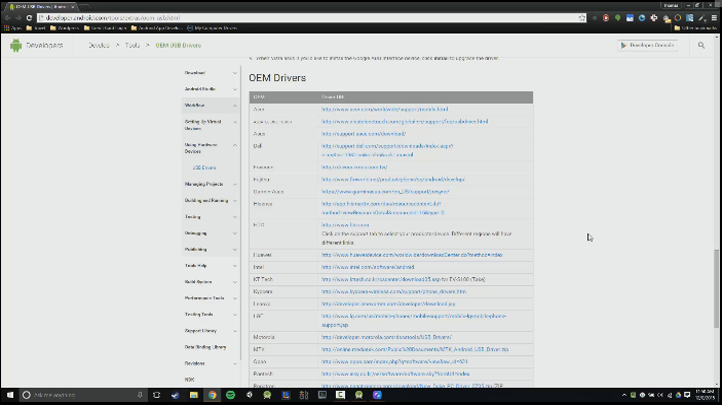Click the Developer Console button
The width and height of the screenshot is (722, 405).
pos(647,45)
